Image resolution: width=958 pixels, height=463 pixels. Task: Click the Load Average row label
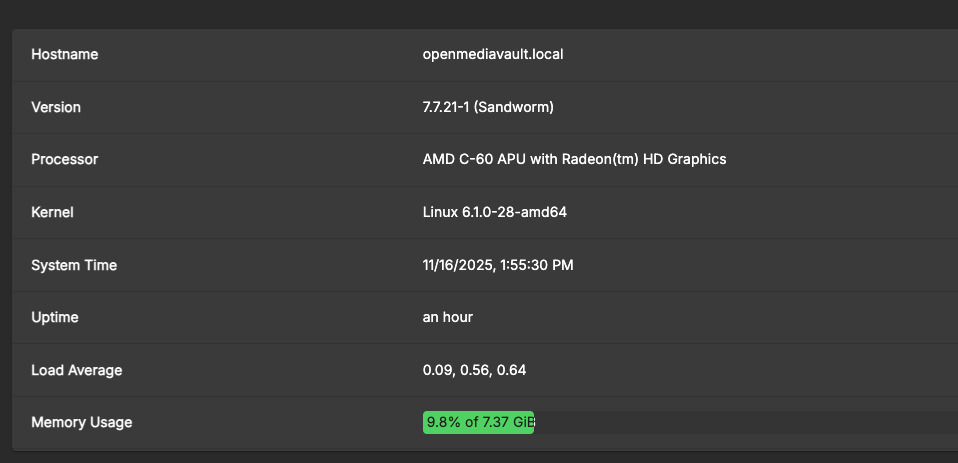(x=77, y=370)
